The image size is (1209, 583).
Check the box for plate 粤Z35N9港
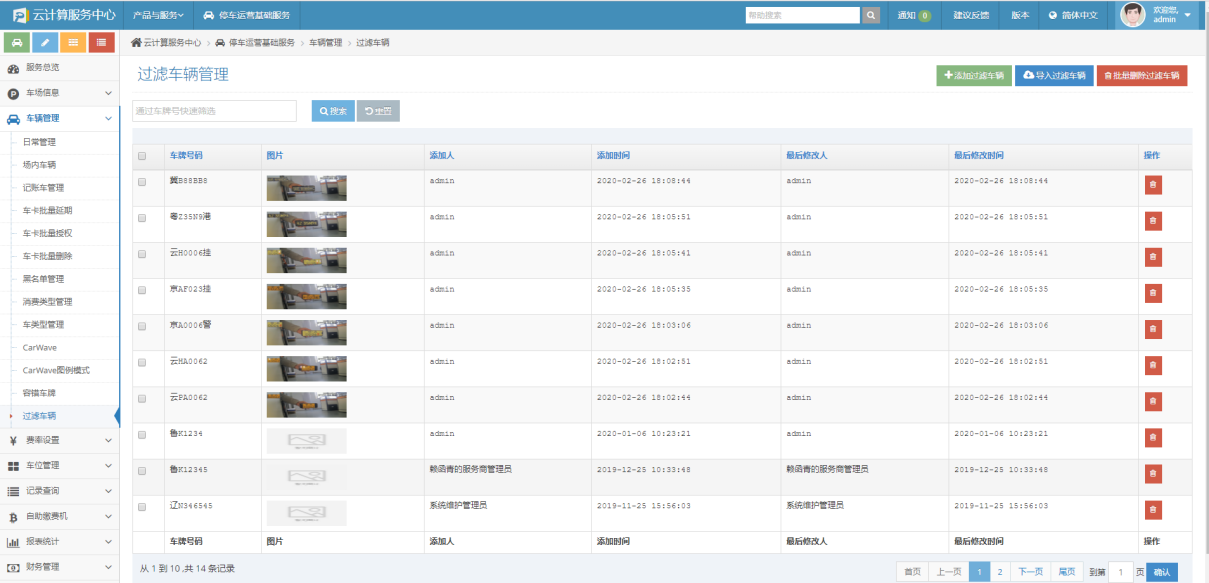(x=142, y=217)
